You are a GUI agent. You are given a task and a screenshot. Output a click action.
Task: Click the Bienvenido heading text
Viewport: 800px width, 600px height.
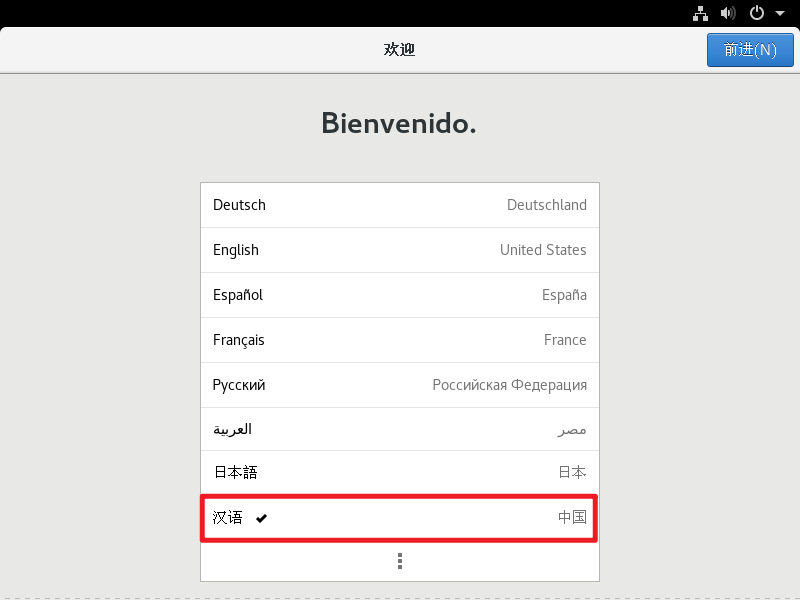pyautogui.click(x=399, y=123)
